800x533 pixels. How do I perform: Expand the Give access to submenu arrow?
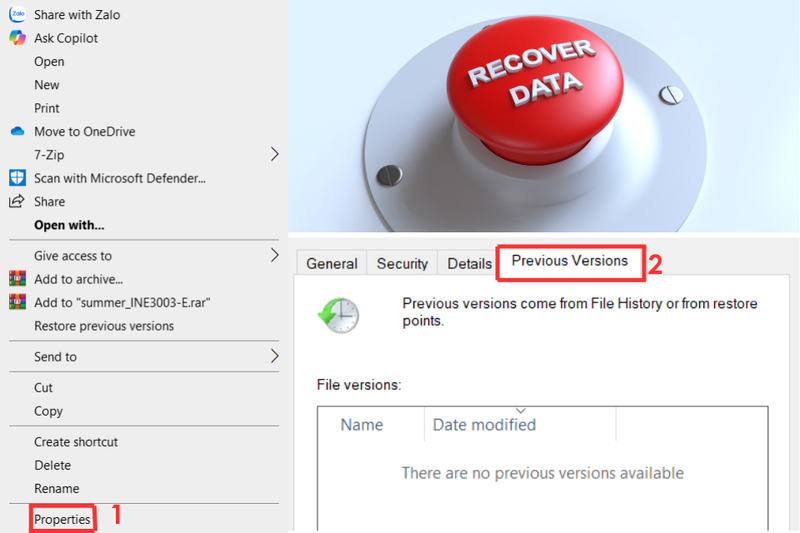pos(274,255)
